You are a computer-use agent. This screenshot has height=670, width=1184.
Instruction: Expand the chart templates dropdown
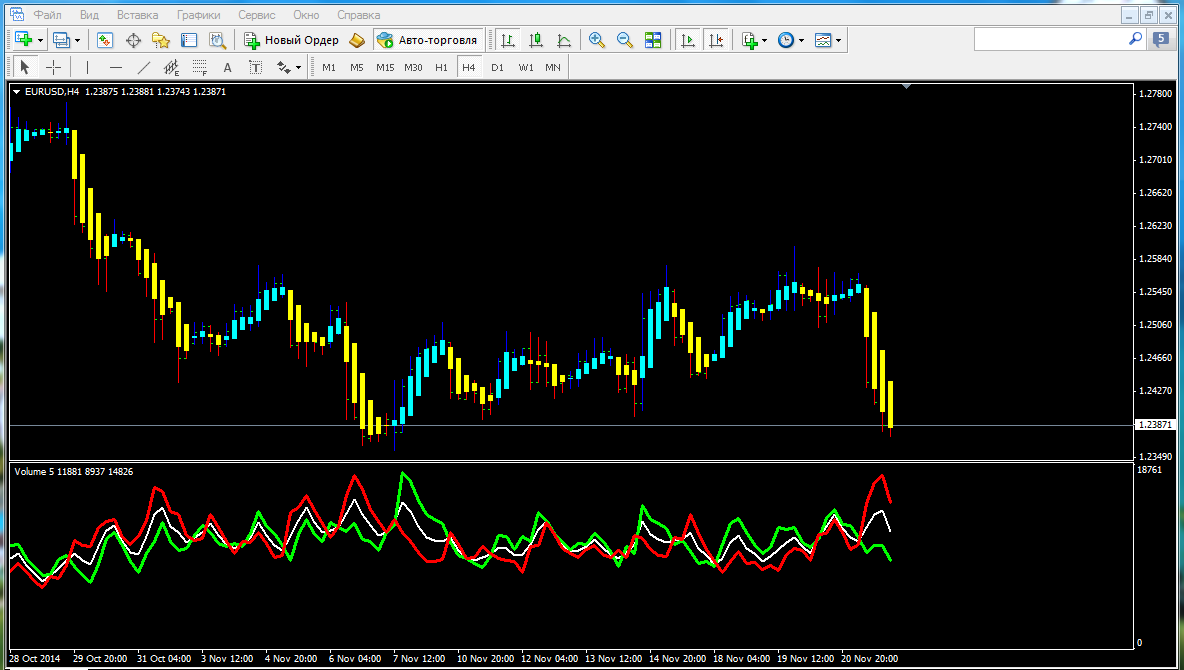838,40
